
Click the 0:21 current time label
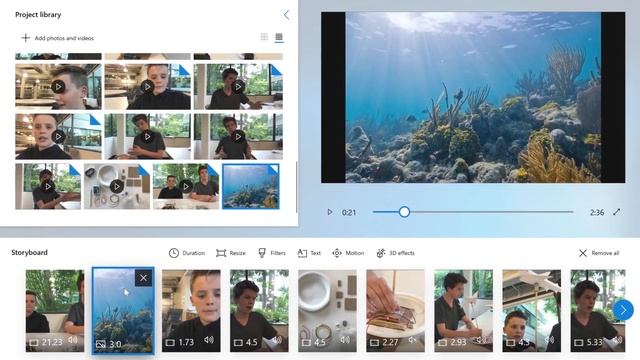pos(349,212)
